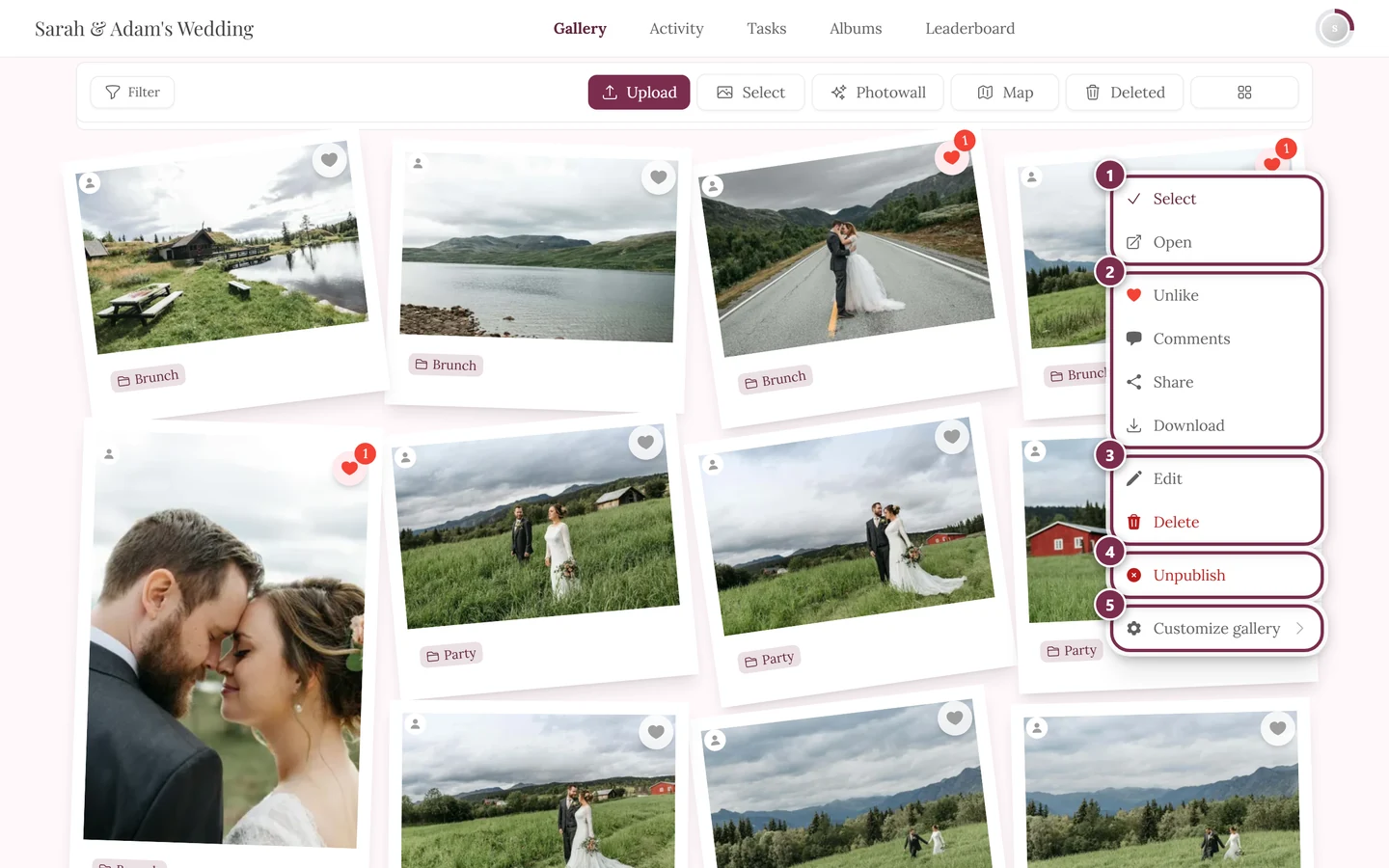Open Comments from the context menu

pos(1215,339)
